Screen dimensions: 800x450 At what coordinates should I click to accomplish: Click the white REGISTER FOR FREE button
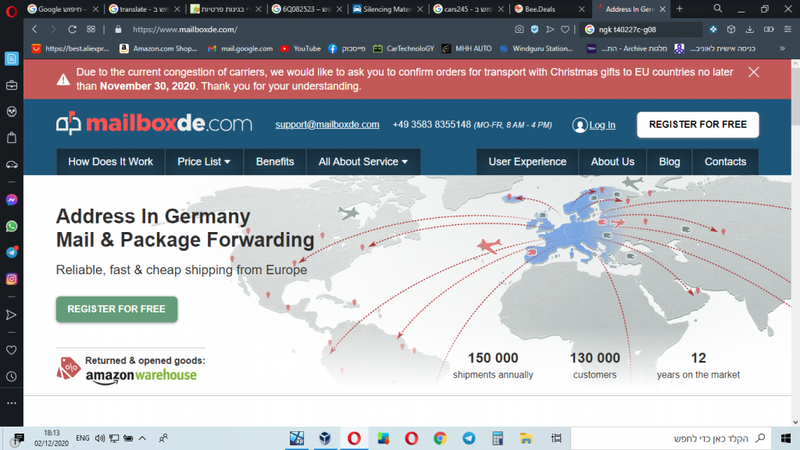[x=698, y=124]
